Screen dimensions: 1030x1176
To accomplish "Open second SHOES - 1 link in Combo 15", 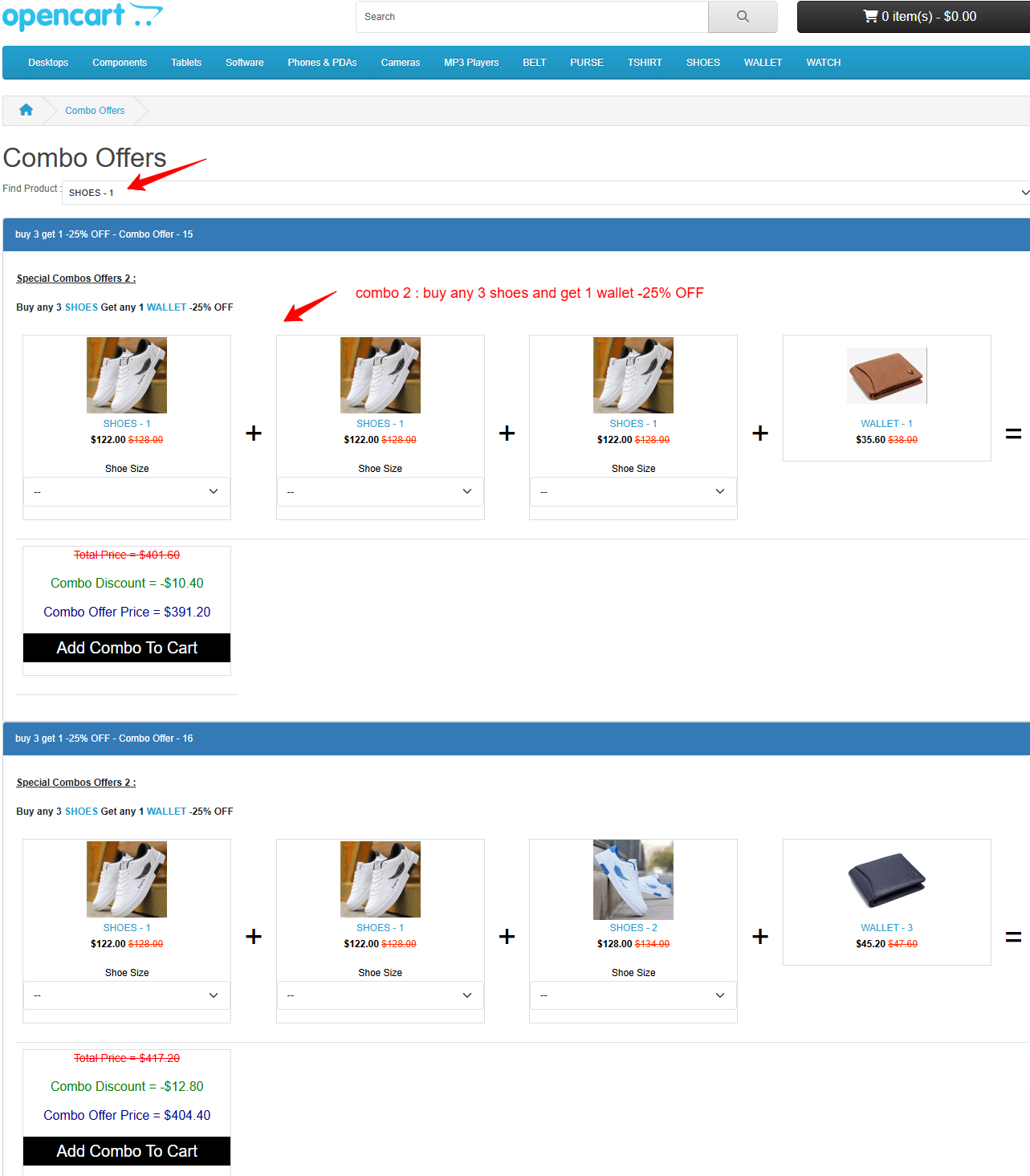I will (x=381, y=424).
